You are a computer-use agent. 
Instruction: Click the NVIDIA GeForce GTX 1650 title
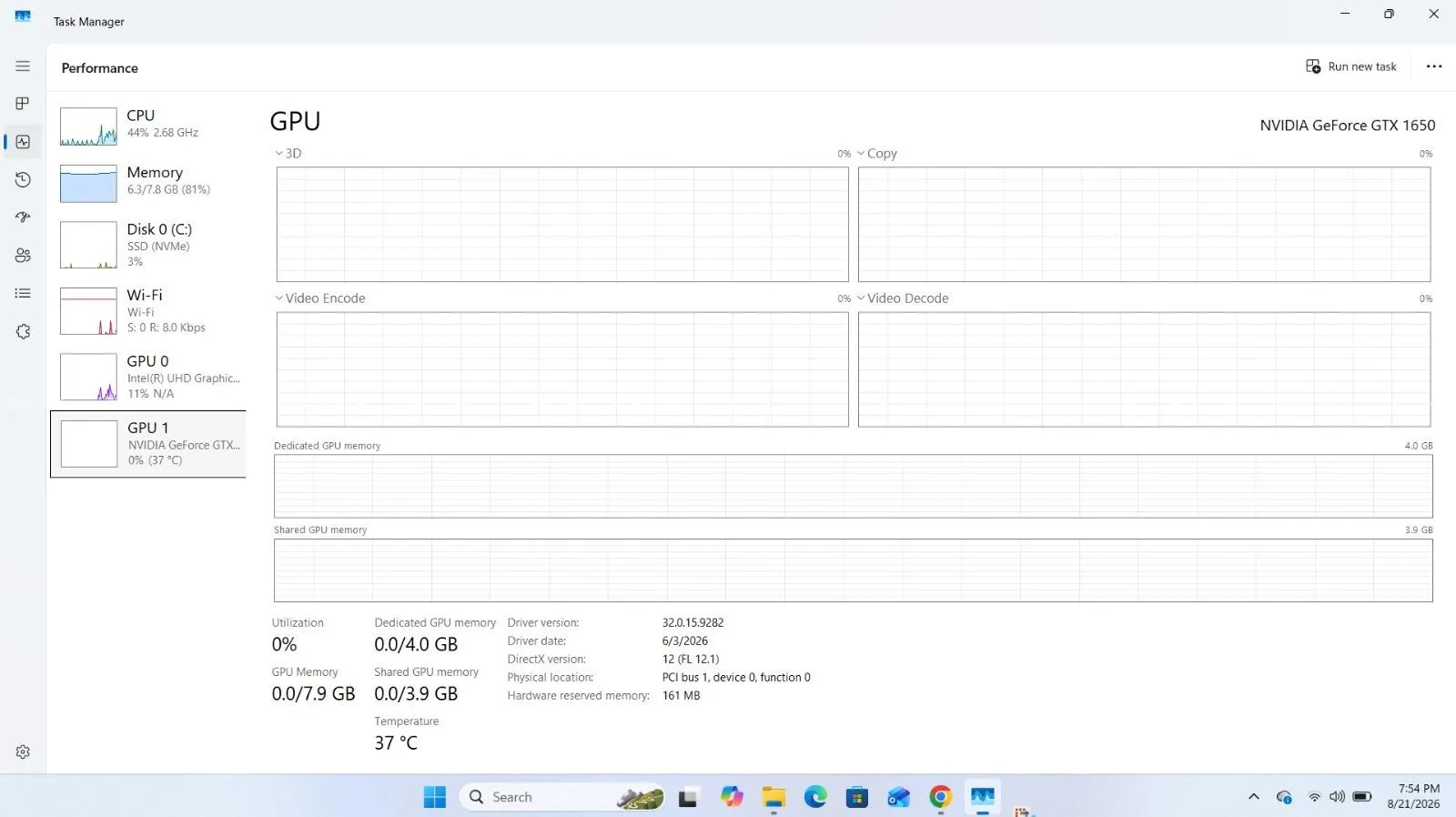point(1348,126)
